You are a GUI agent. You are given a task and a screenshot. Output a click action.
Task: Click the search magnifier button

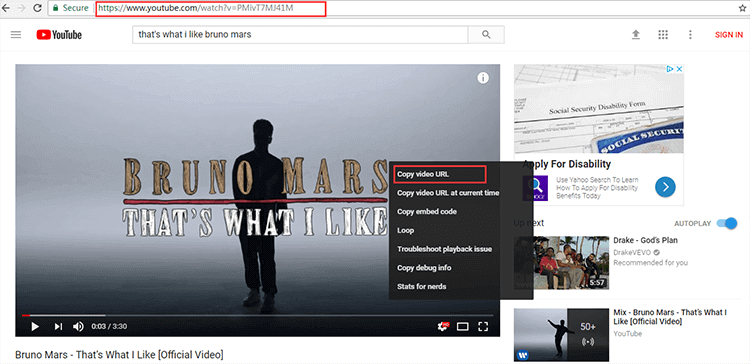[486, 34]
